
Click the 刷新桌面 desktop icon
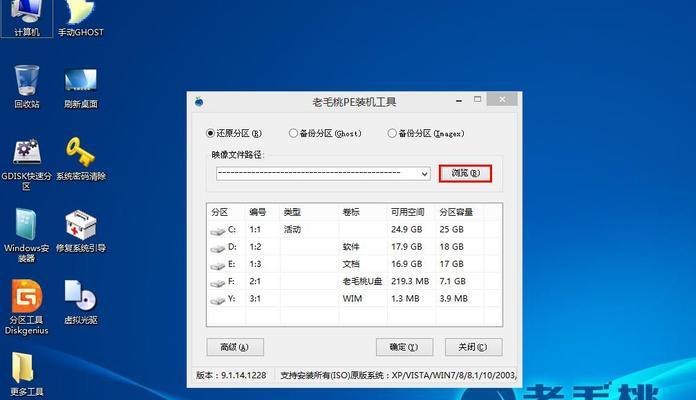click(81, 88)
